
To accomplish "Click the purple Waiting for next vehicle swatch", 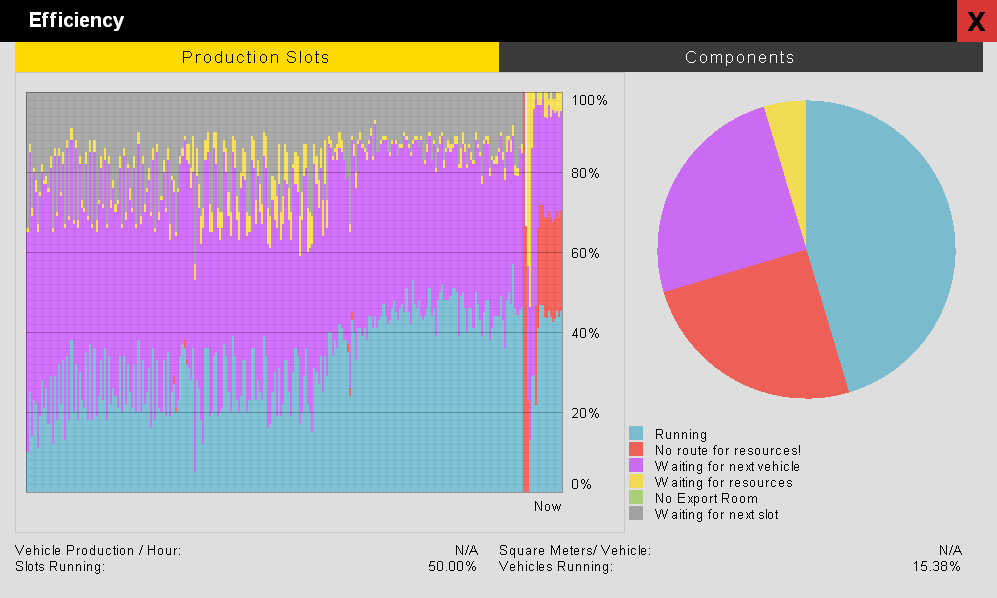I will pyautogui.click(x=636, y=466).
